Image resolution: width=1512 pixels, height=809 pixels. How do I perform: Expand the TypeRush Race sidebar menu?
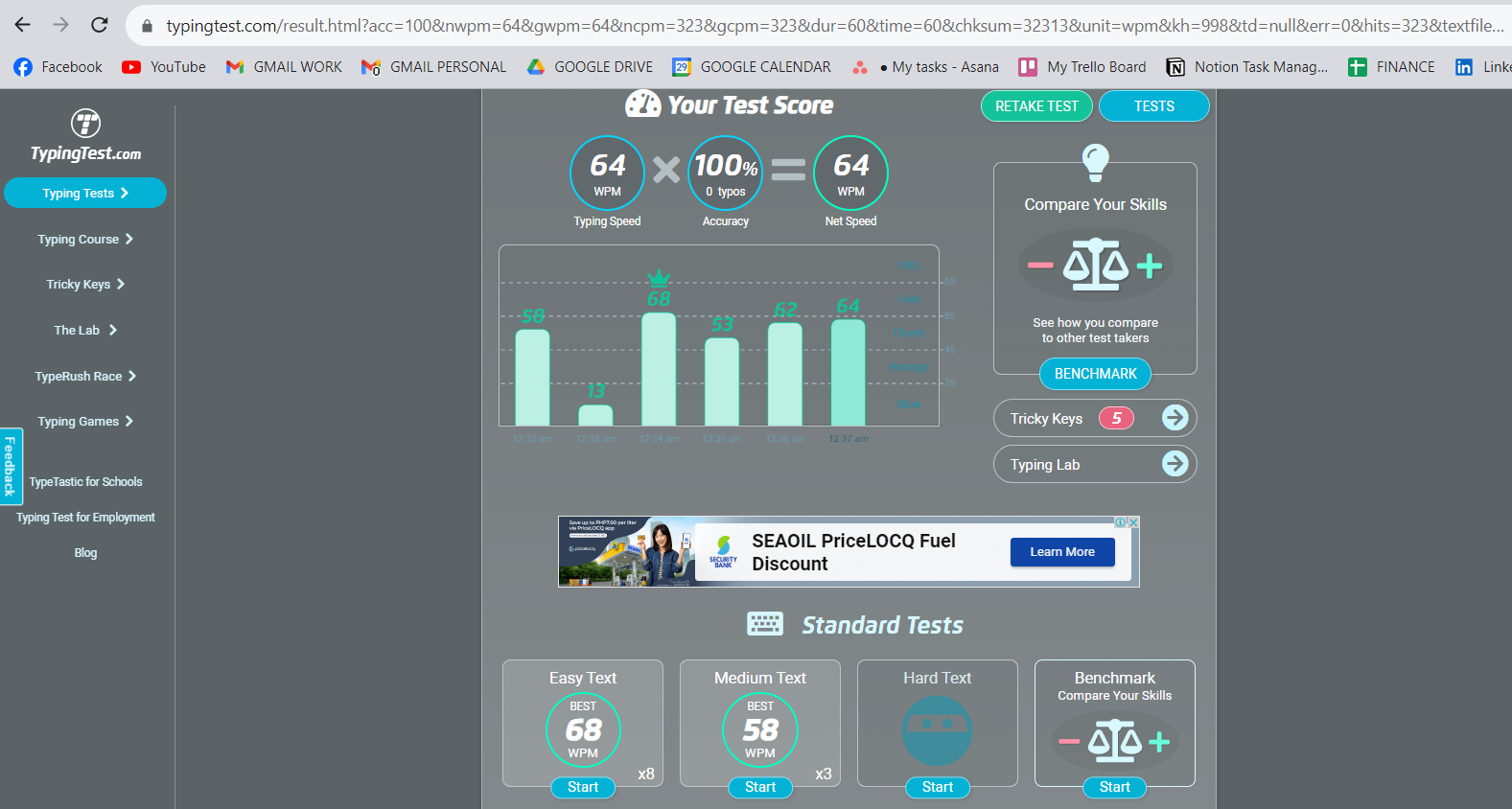click(85, 376)
